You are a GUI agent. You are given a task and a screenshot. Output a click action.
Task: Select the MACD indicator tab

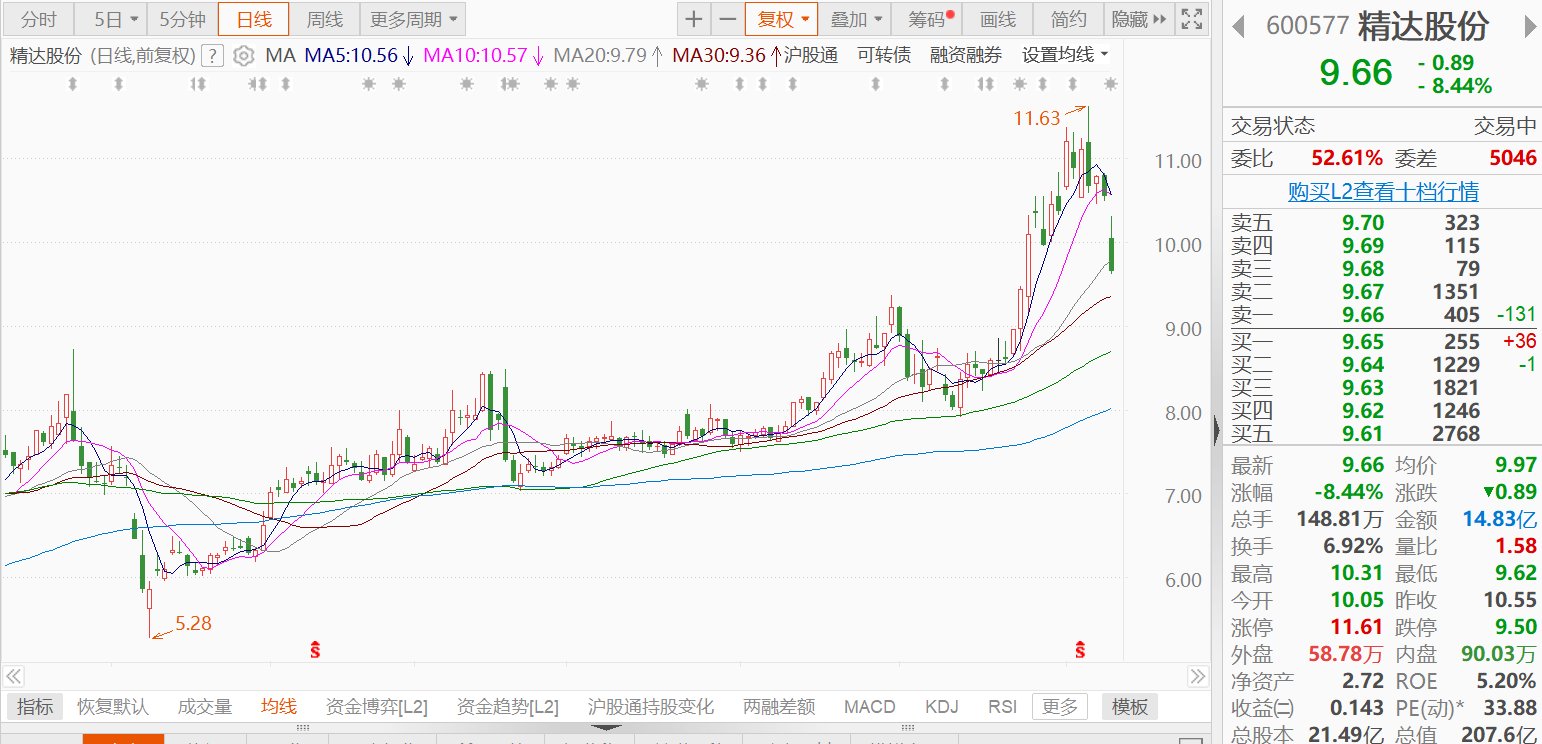pyautogui.click(x=869, y=707)
